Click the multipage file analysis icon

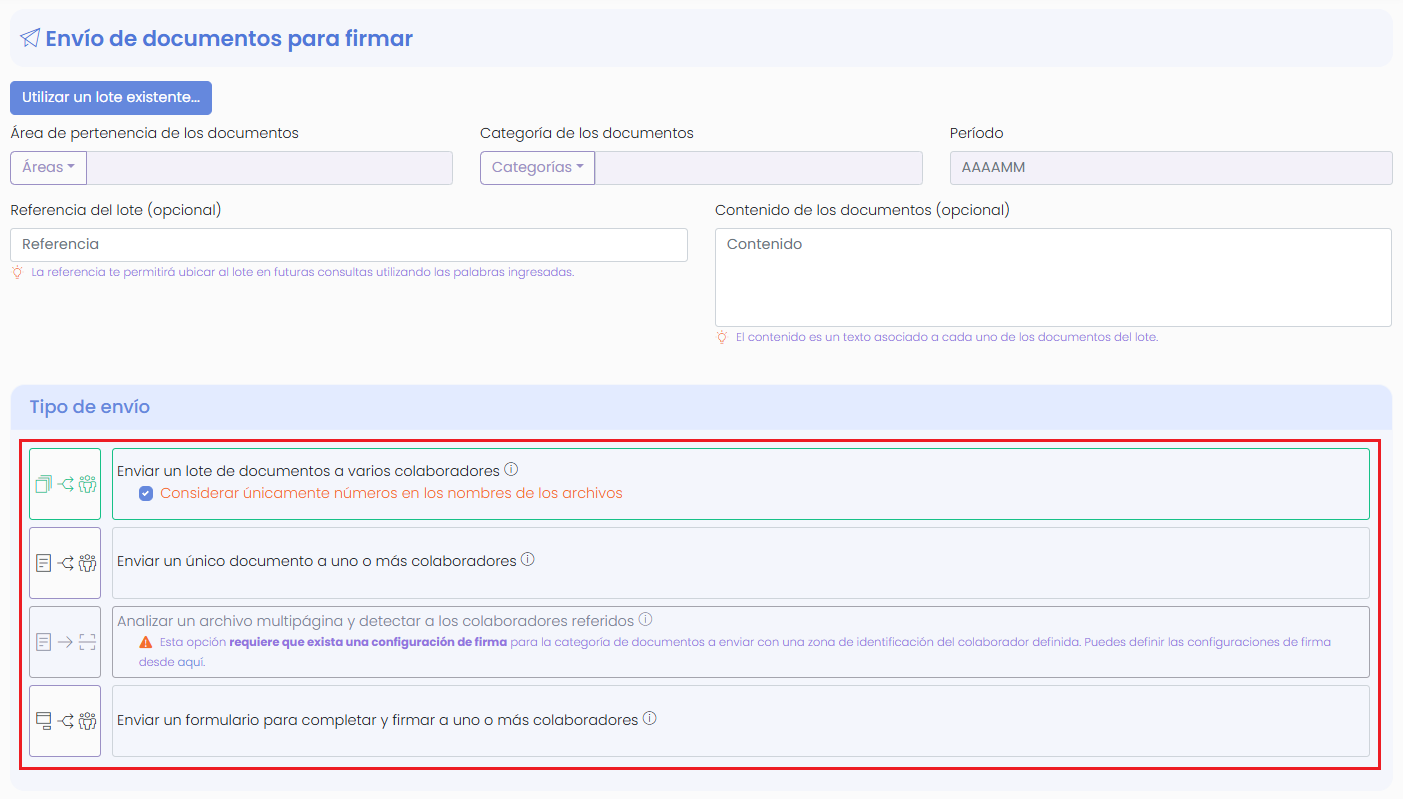(x=65, y=642)
